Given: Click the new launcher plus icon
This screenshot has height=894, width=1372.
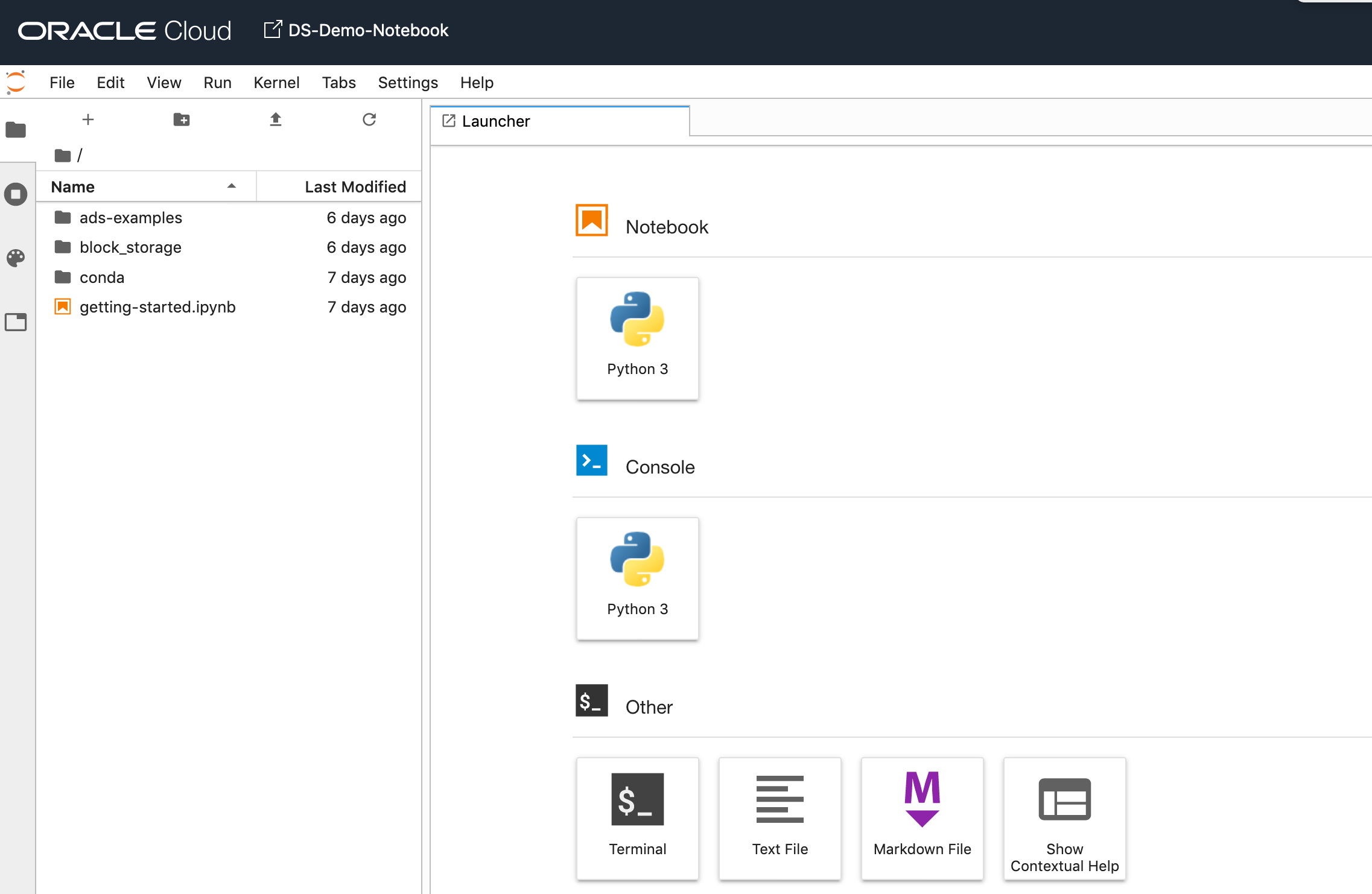Looking at the screenshot, I should pos(88,119).
